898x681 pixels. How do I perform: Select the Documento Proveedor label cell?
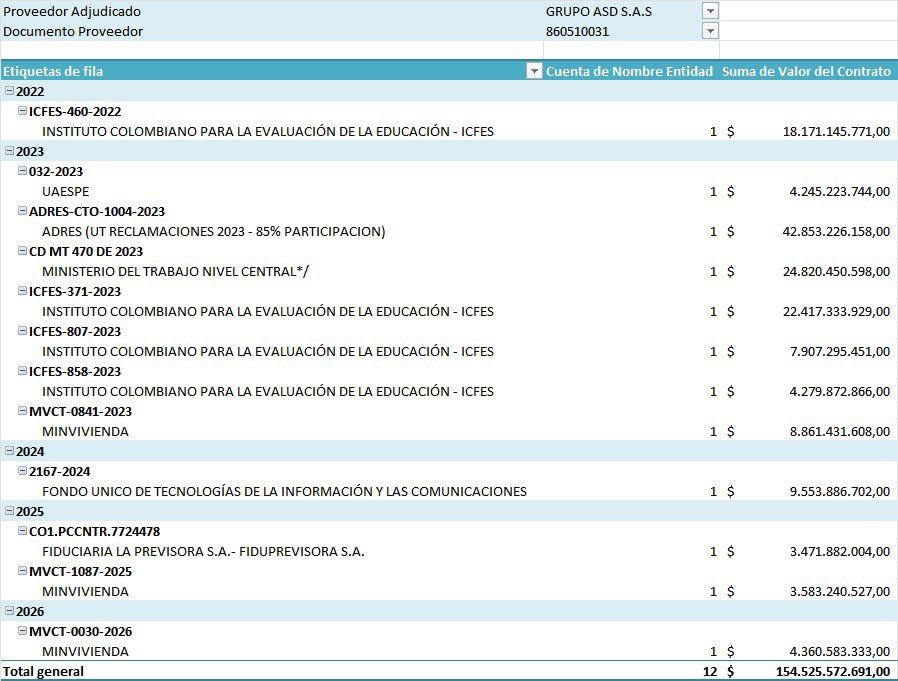coord(272,31)
